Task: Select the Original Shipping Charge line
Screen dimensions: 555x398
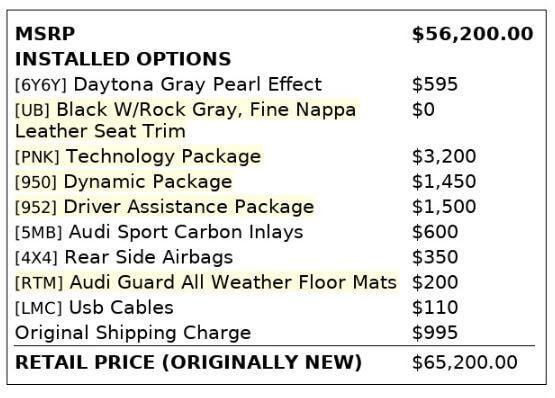Action: 133,333
